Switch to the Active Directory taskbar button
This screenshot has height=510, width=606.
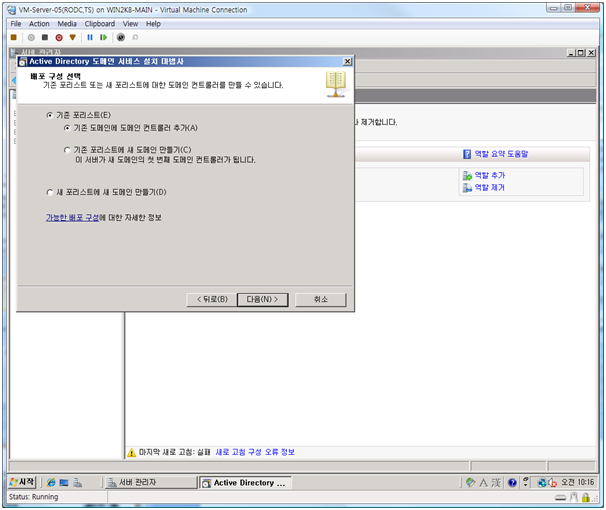pos(245,483)
